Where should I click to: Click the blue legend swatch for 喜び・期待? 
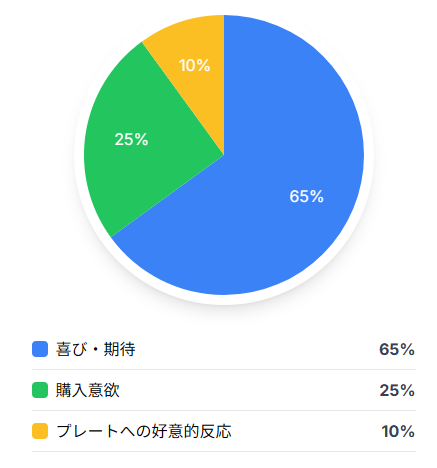click(40, 349)
